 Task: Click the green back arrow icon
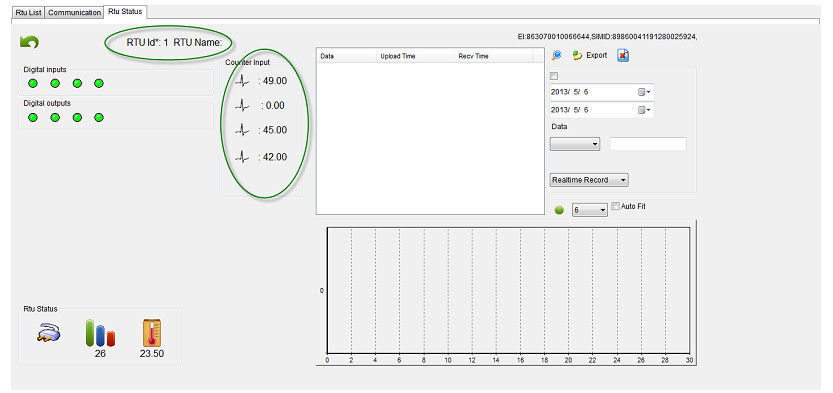click(x=29, y=42)
